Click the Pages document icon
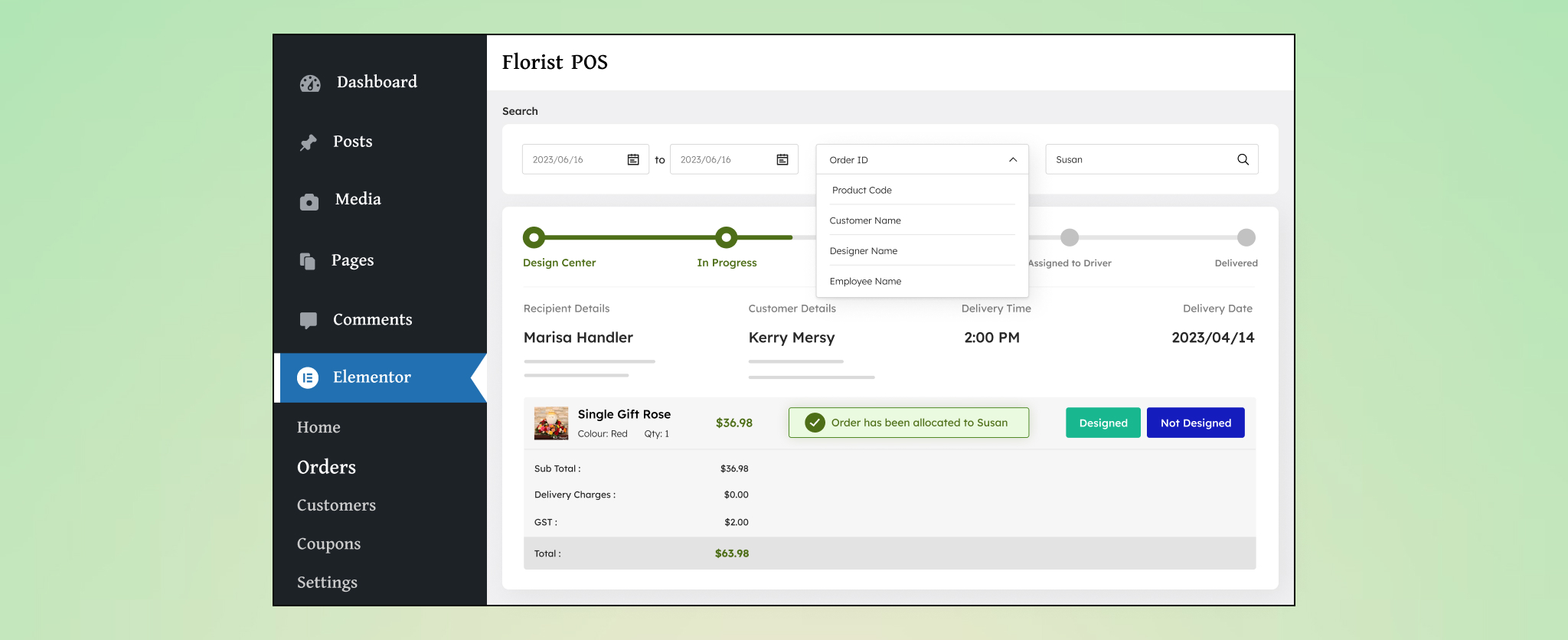Screen dimensions: 1568x640 (x=308, y=261)
